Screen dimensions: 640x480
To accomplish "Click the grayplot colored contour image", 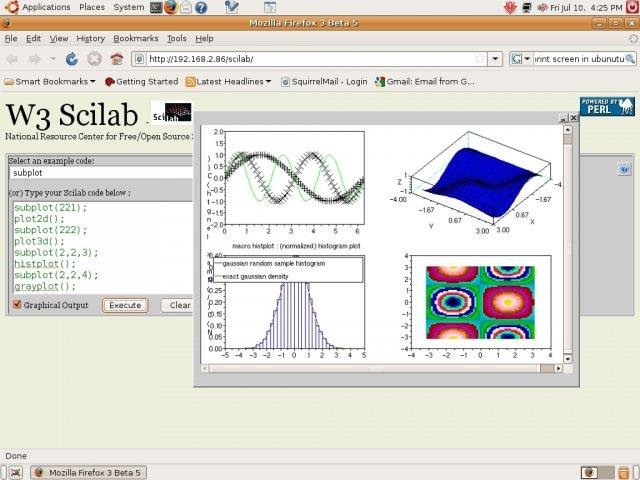I will 480,302.
